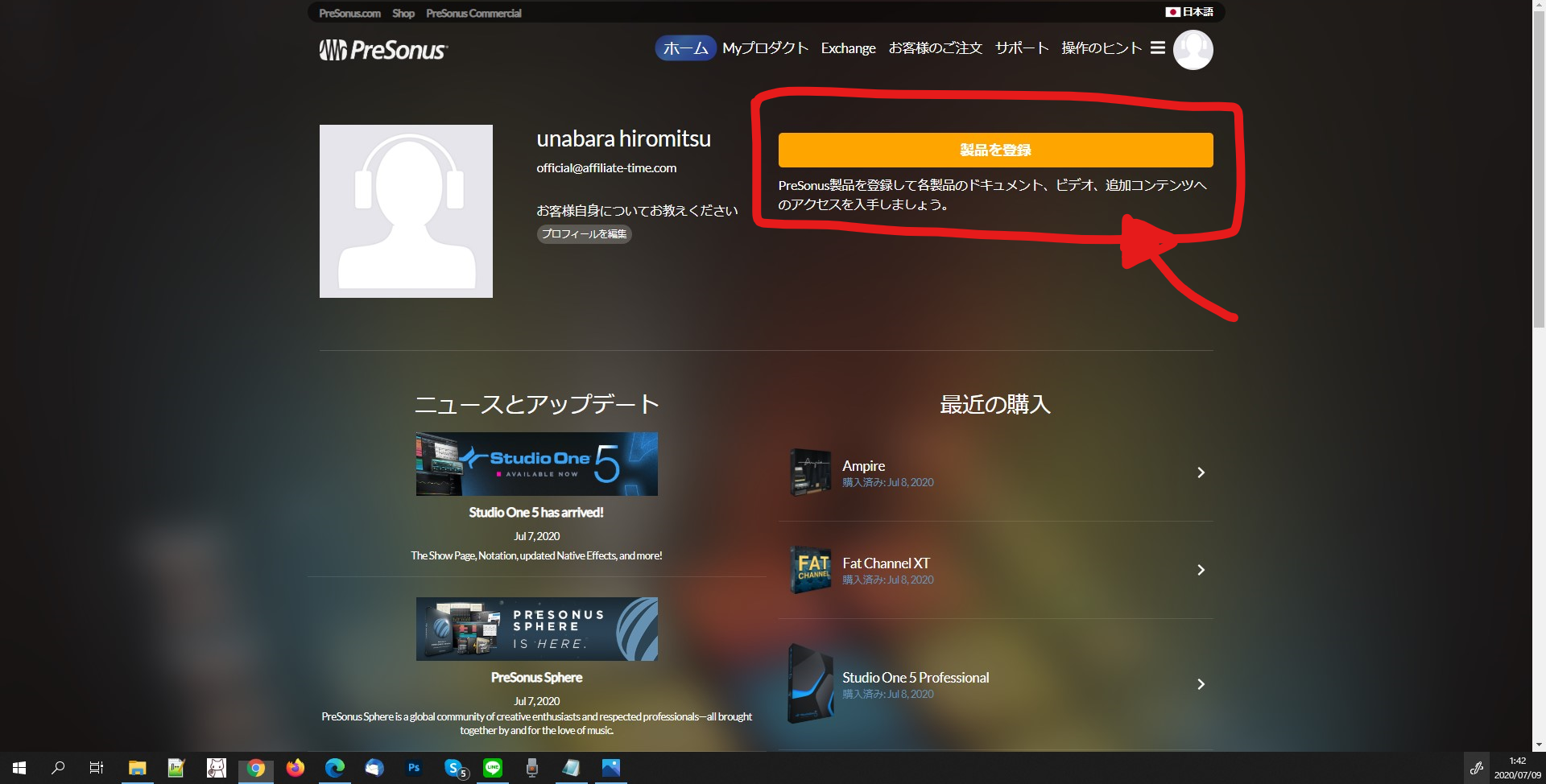Click the large headphone profile picture

[406, 211]
